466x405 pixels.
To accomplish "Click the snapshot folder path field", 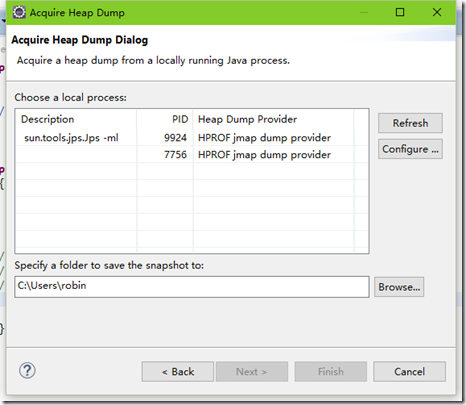I will click(x=192, y=287).
